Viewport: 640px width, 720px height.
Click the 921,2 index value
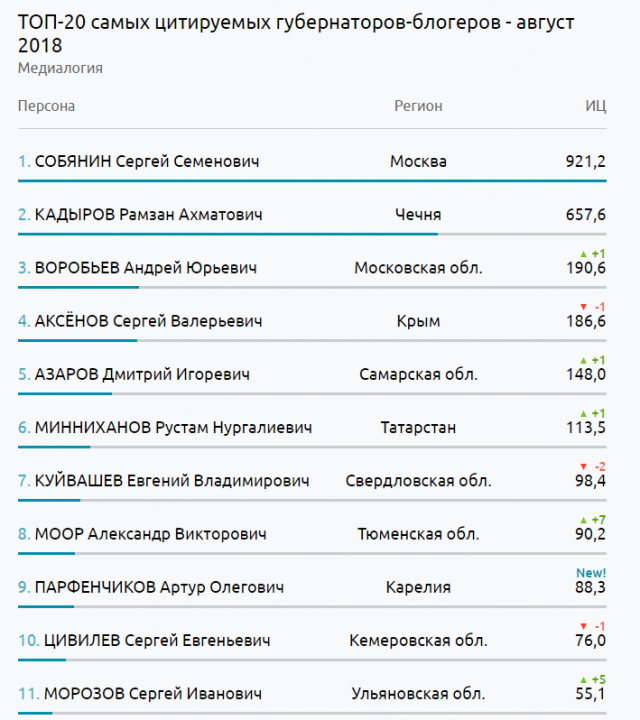click(585, 161)
